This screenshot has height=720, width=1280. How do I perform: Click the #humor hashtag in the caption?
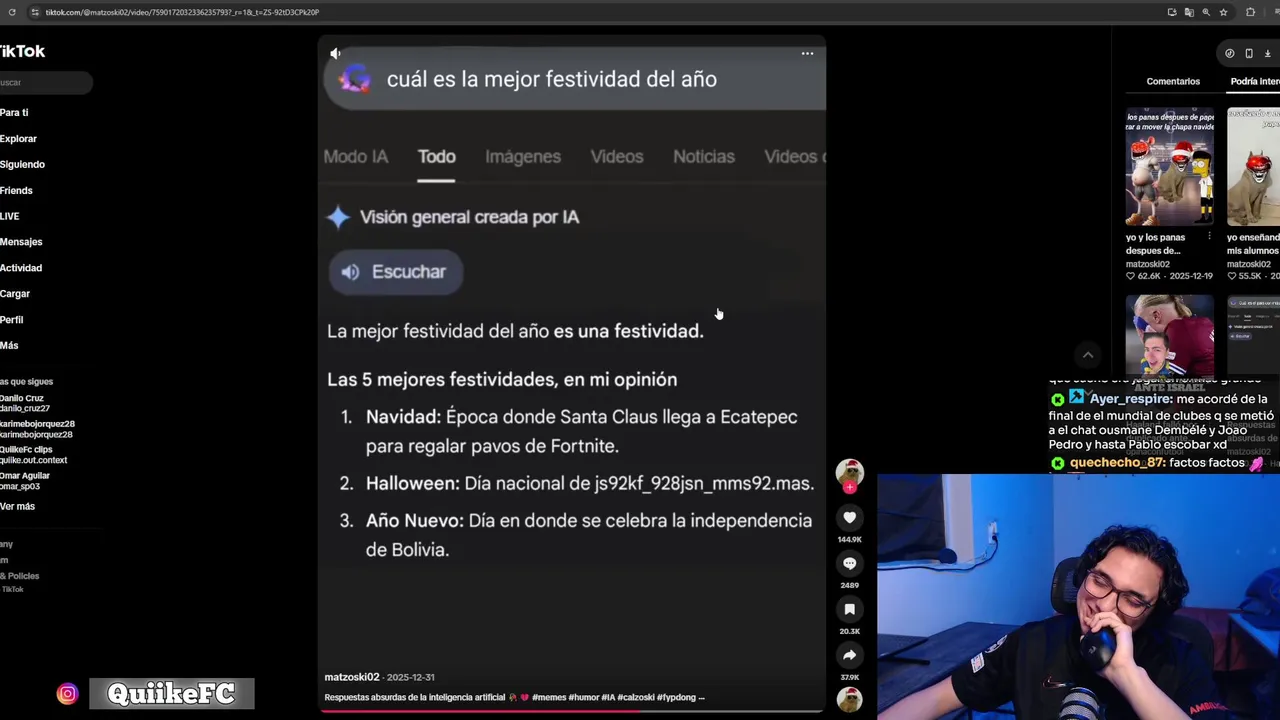[x=584, y=697]
